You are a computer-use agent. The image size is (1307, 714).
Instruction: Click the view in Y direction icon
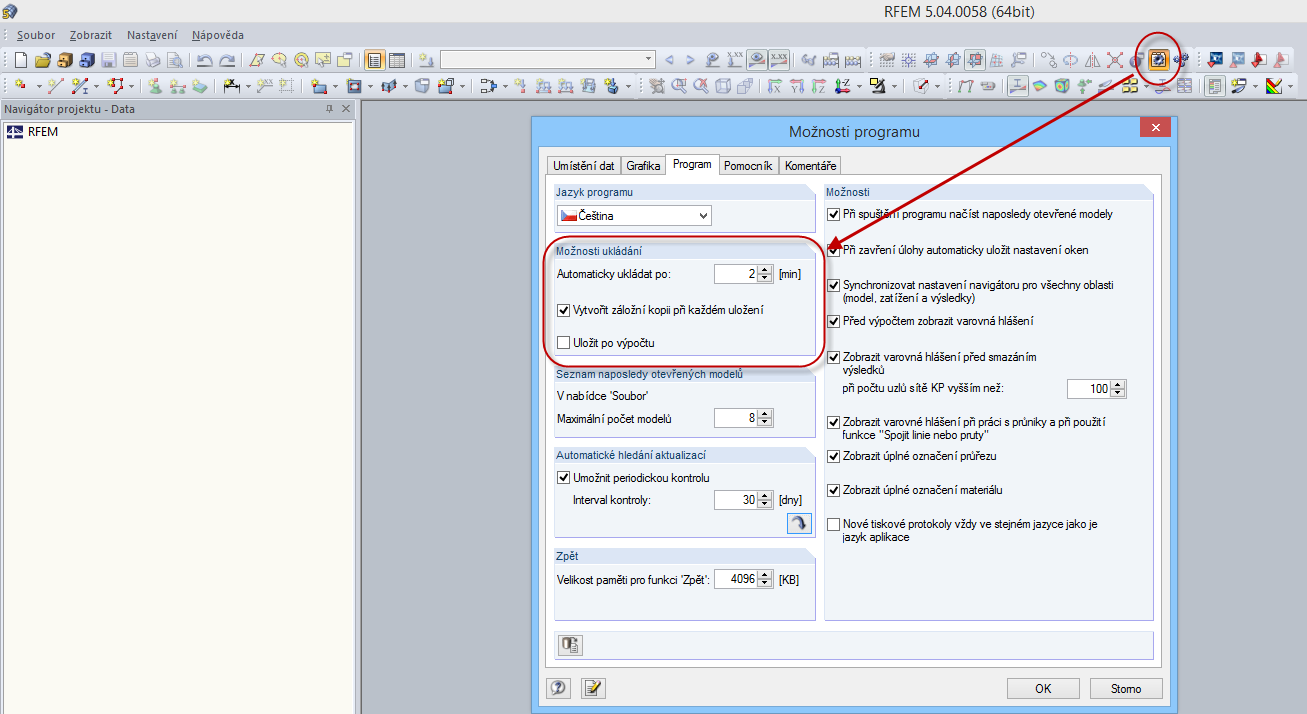pos(797,86)
